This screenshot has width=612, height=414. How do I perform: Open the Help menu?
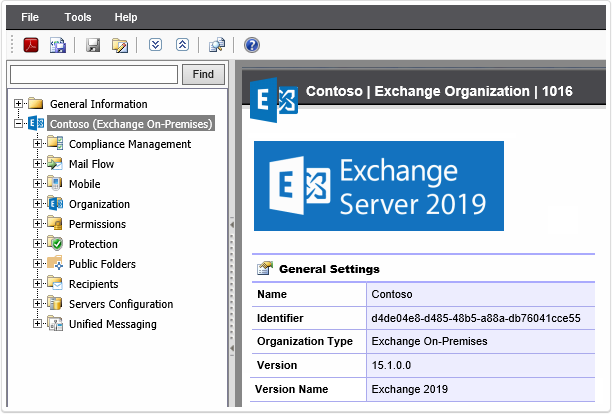(x=126, y=17)
